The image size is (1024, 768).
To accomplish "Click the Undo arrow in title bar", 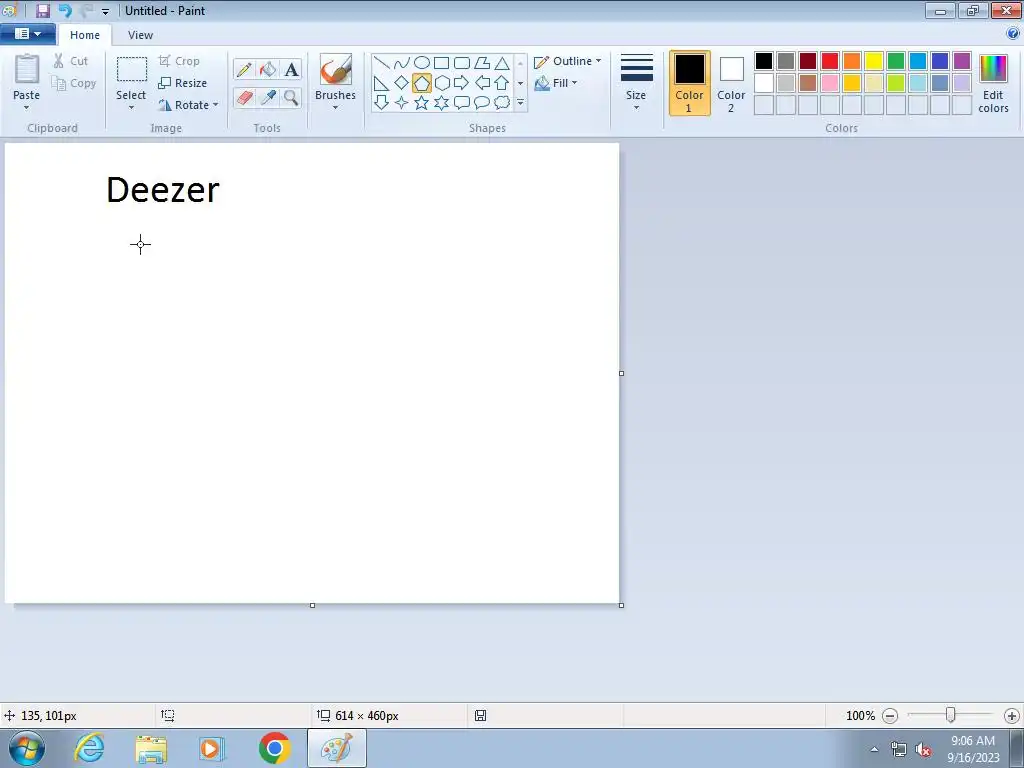I will click(x=65, y=10).
